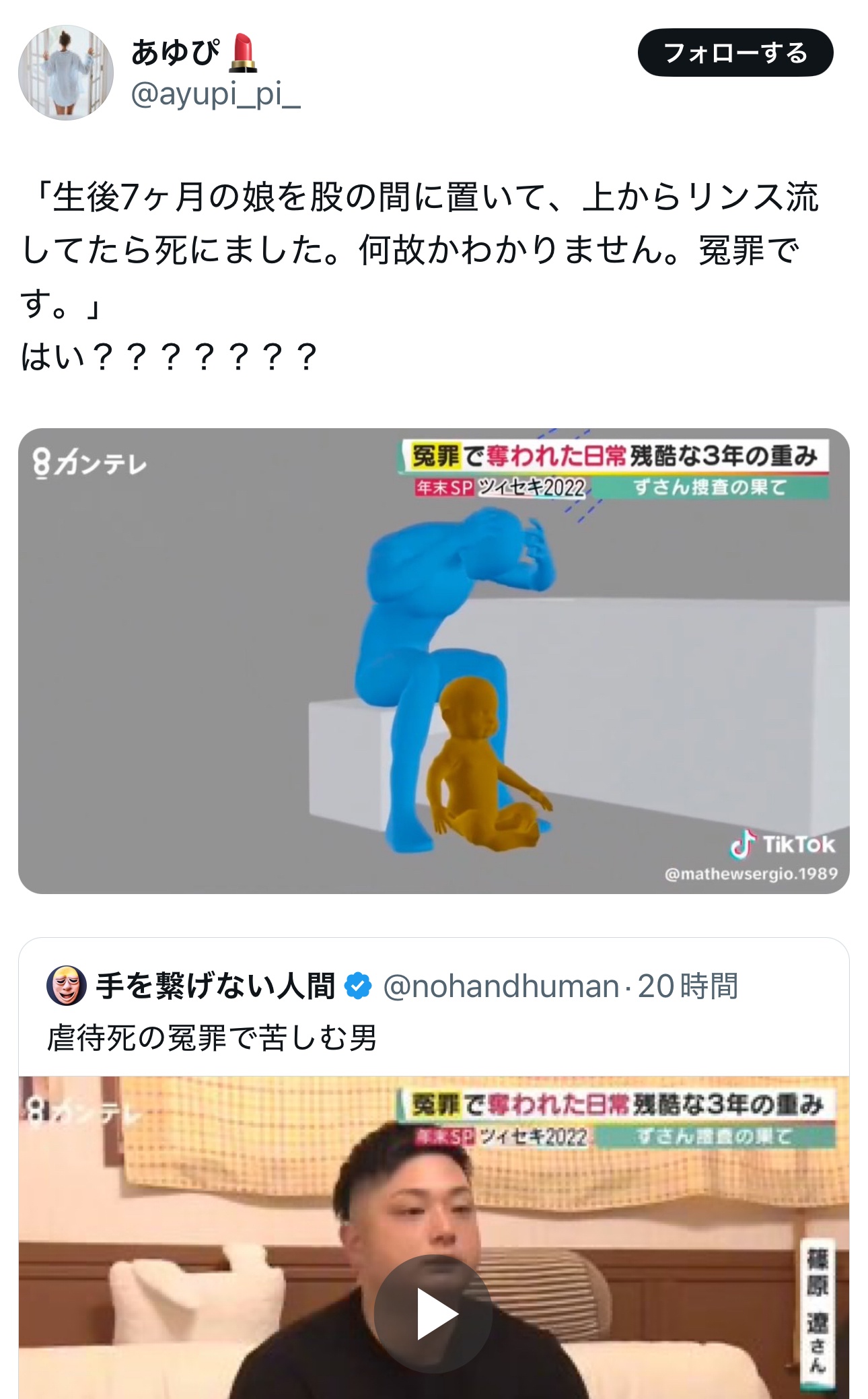Click the 冤罪で奪われた日常 banner in the image
Image resolution: width=868 pixels, height=1399 pixels.
click(x=614, y=456)
